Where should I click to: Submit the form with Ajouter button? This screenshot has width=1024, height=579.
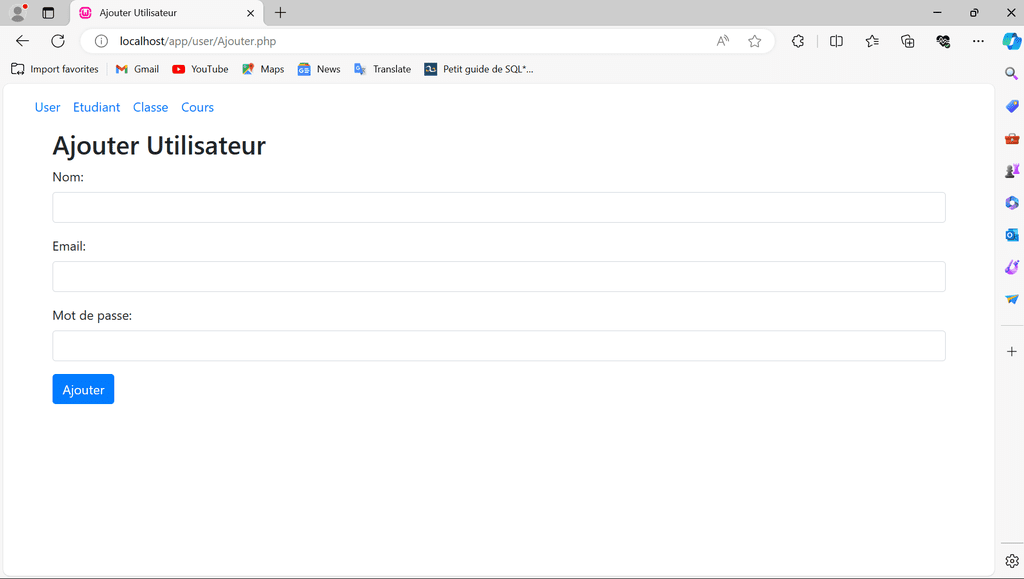pyautogui.click(x=83, y=389)
